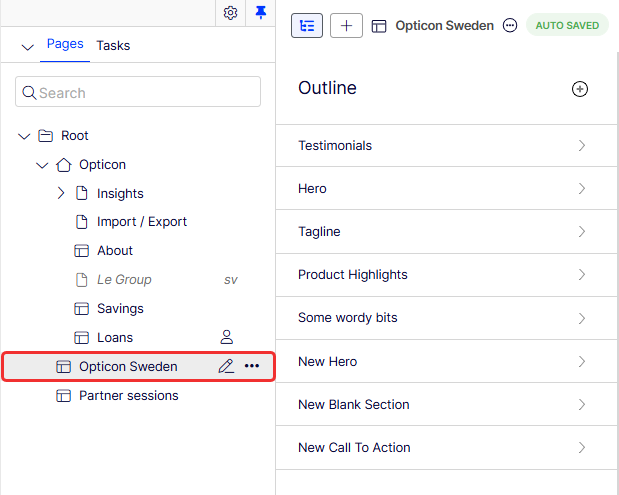Image resolution: width=619 pixels, height=495 pixels.
Task: Toggle the outline view button in toolbar
Action: point(307,26)
